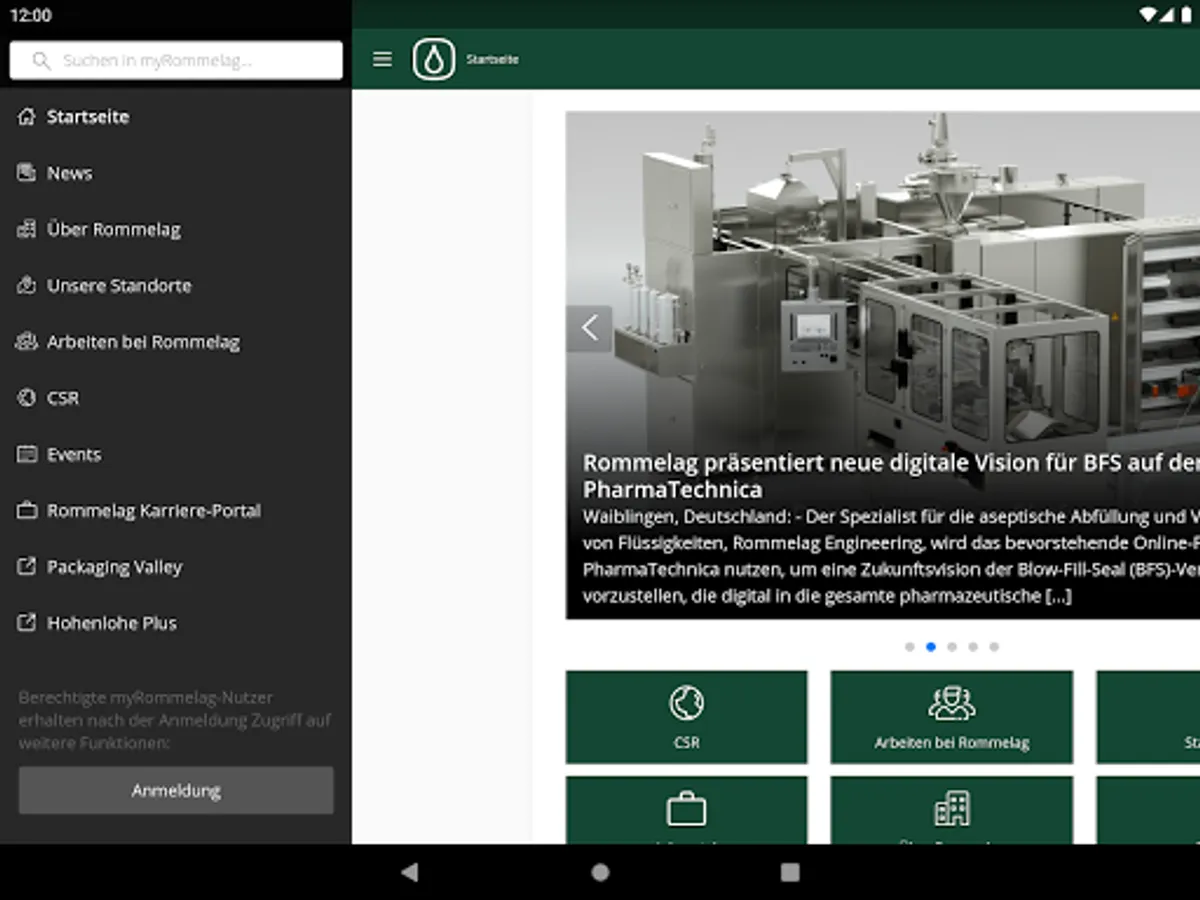1200x900 pixels.
Task: Tap the Android back navigation button
Action: pyautogui.click(x=409, y=872)
